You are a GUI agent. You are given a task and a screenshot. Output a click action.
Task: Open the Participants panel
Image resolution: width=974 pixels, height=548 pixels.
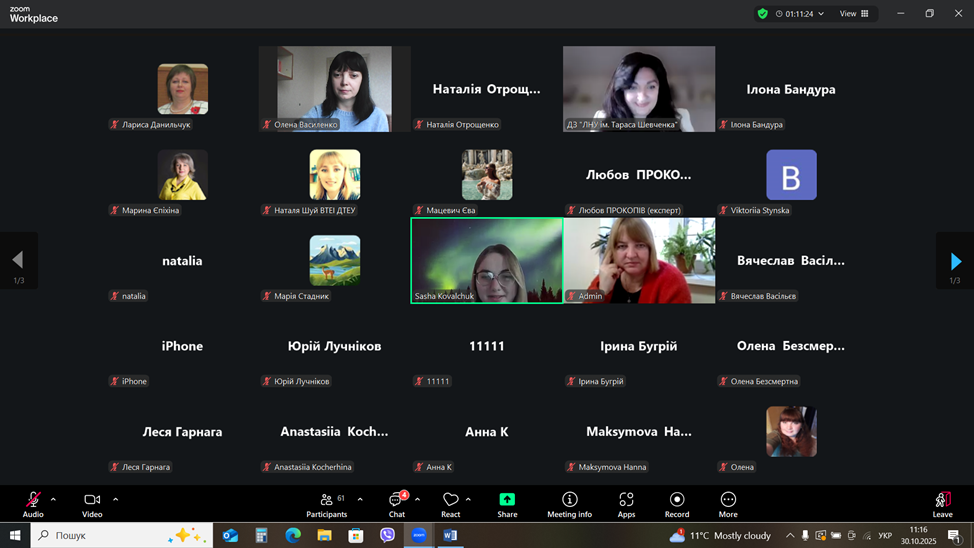[x=327, y=504]
